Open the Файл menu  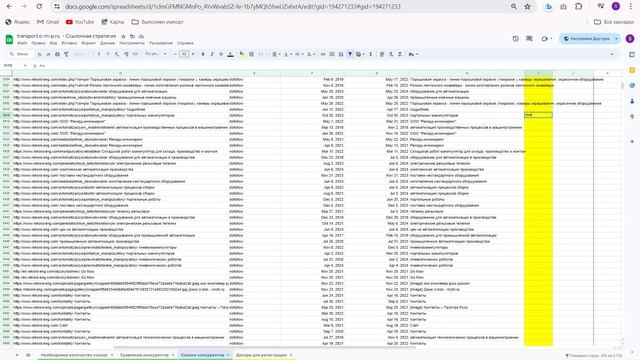(22, 43)
